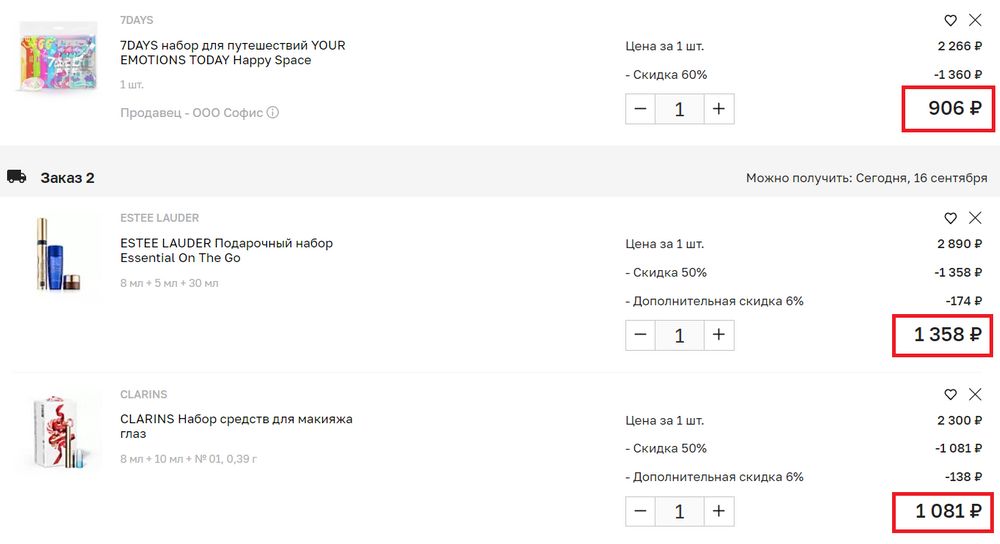The height and width of the screenshot is (544, 1000).
Task: Increase quantity of 7DAYS travel set
Action: click(x=718, y=109)
